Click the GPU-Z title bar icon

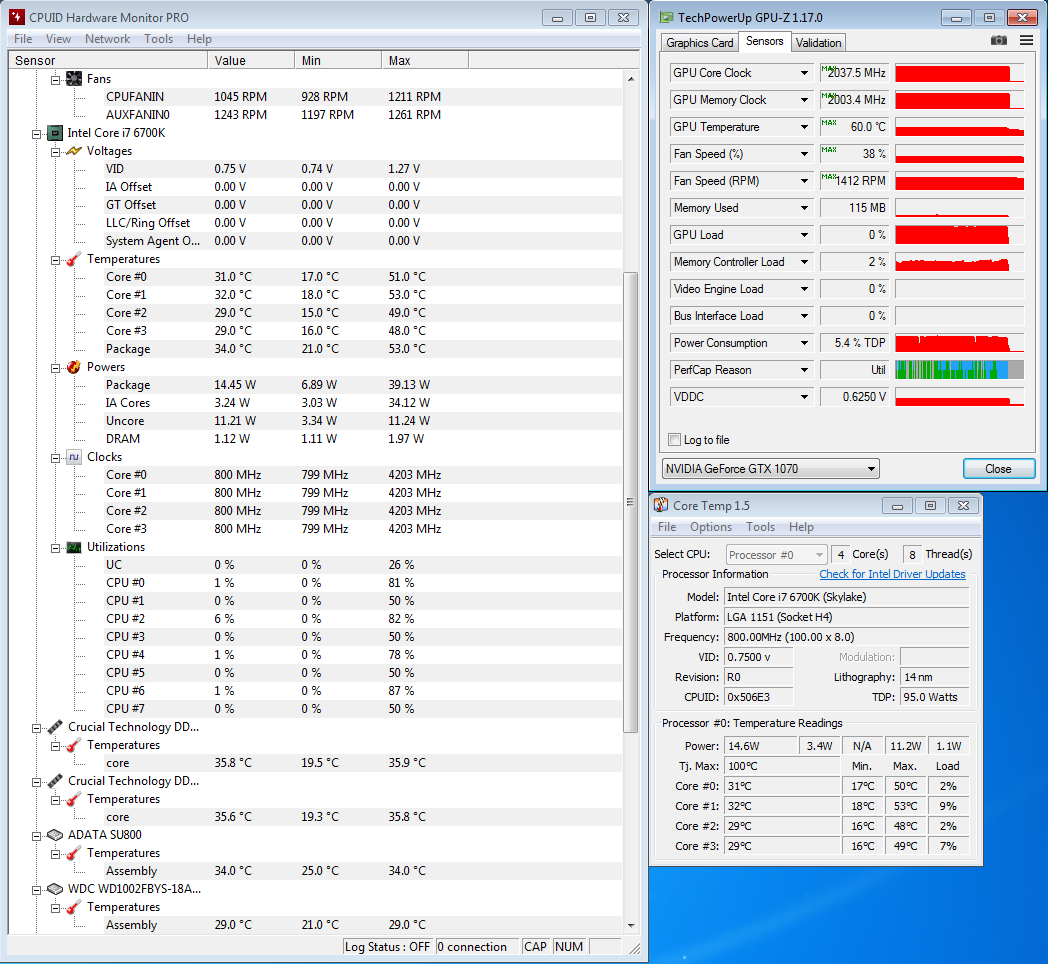666,17
